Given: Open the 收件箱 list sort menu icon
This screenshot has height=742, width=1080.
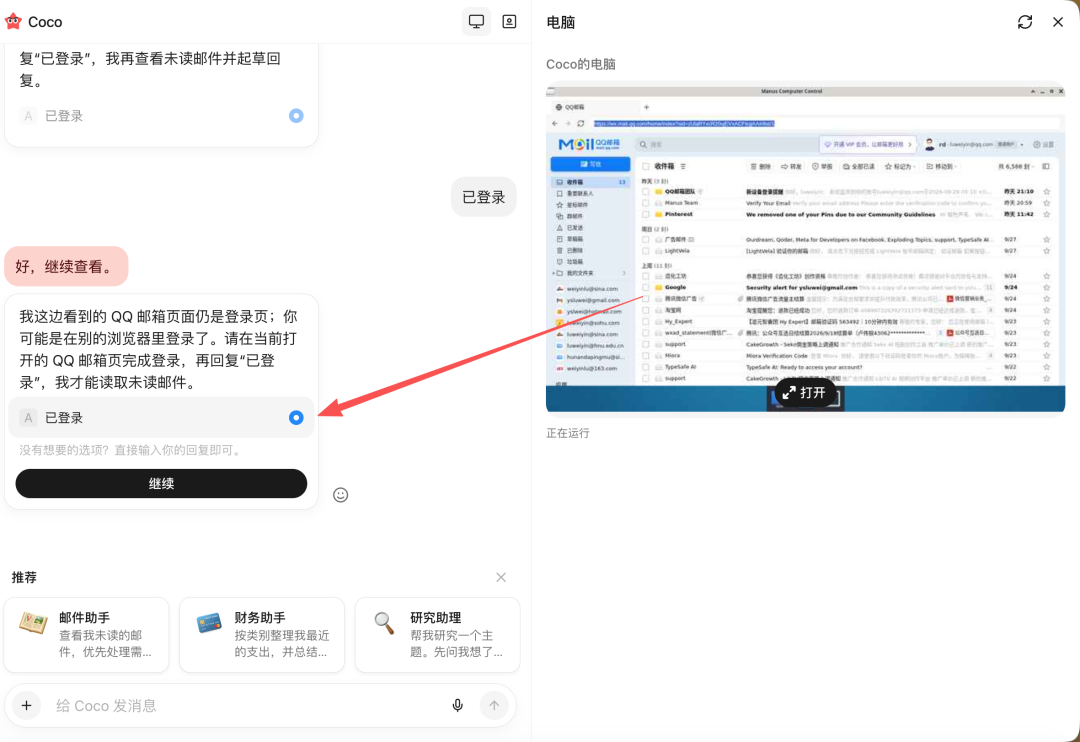Looking at the screenshot, I should 683,166.
